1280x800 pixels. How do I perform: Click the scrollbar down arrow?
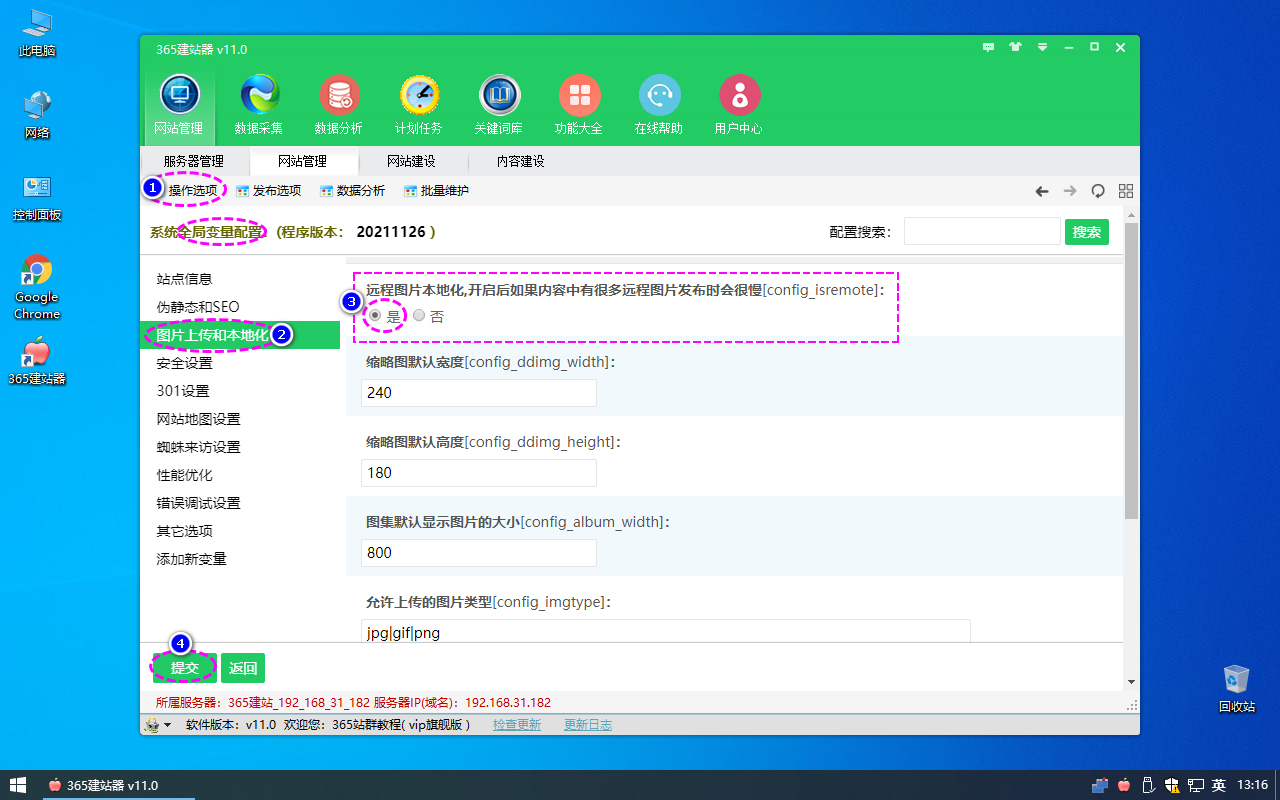point(1131,682)
